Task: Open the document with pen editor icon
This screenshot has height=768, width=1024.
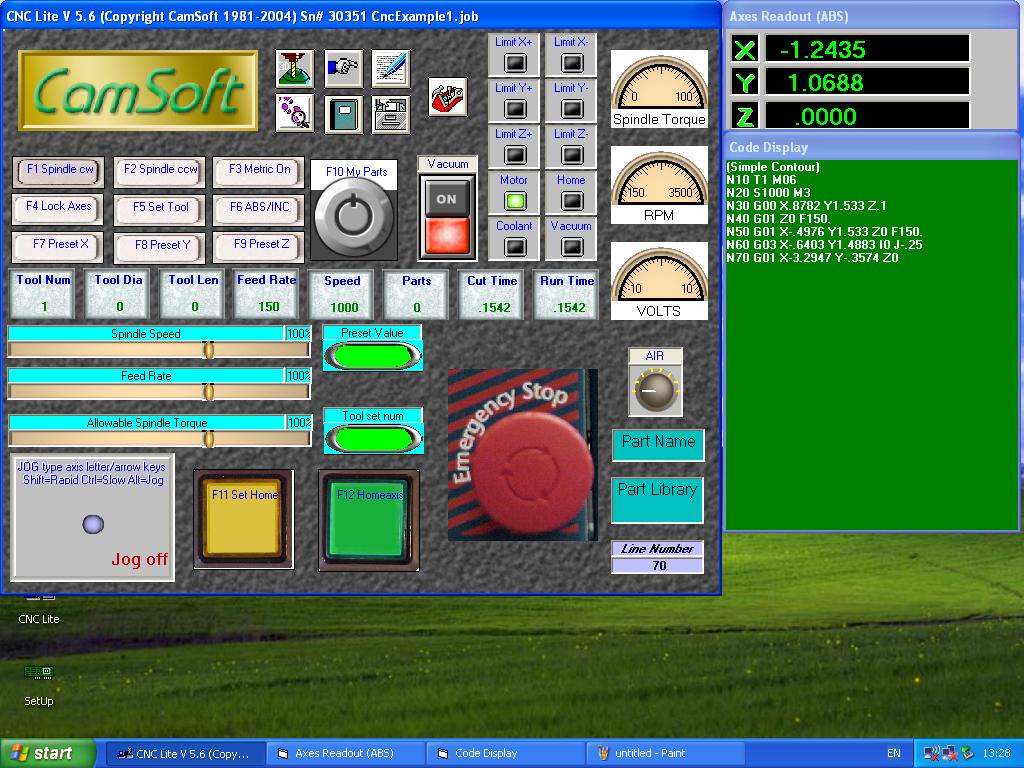Action: click(391, 68)
